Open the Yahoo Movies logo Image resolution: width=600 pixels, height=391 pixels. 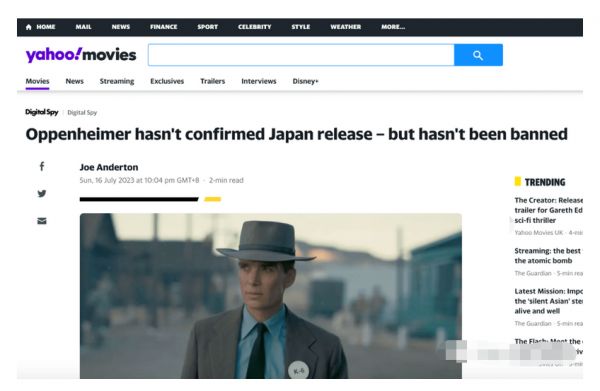point(81,55)
